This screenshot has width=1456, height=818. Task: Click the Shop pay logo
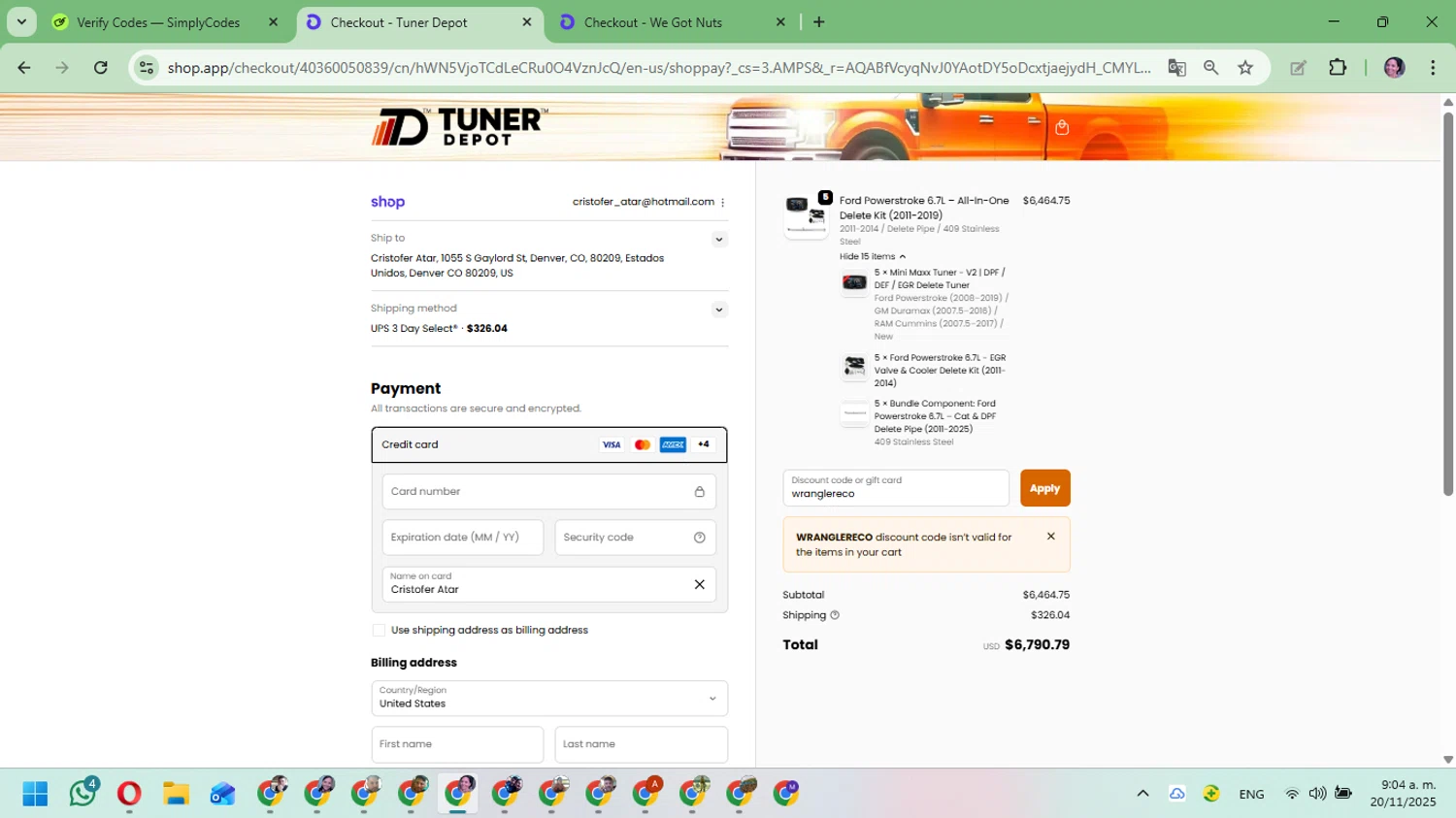click(387, 202)
